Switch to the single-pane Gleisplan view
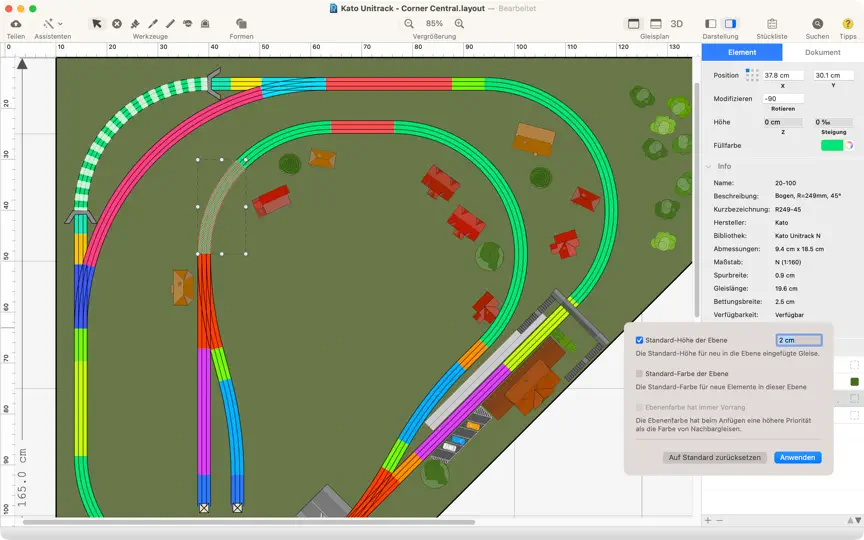This screenshot has width=864, height=540. click(x=634, y=24)
